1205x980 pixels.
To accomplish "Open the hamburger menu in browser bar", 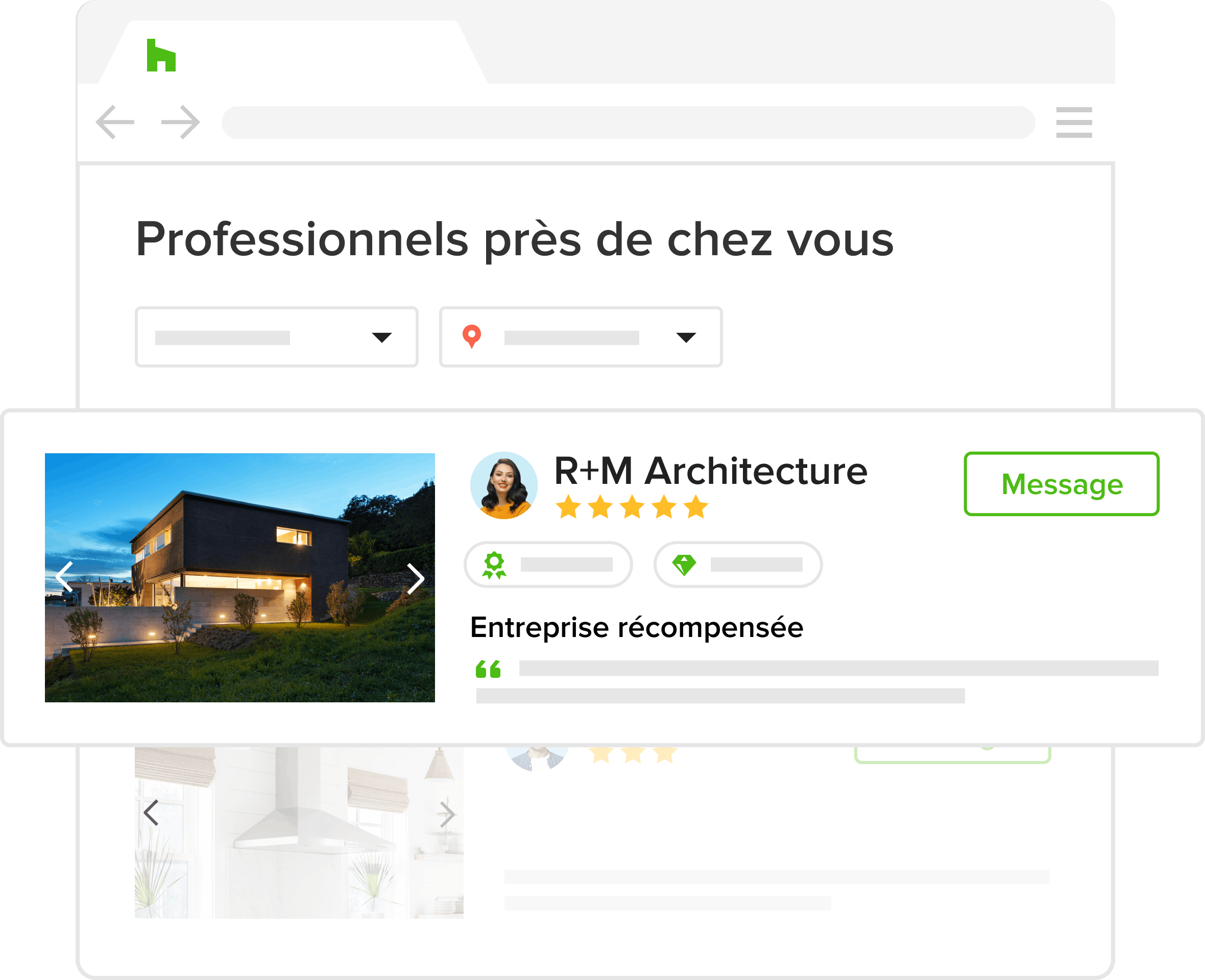I will coord(1074,122).
